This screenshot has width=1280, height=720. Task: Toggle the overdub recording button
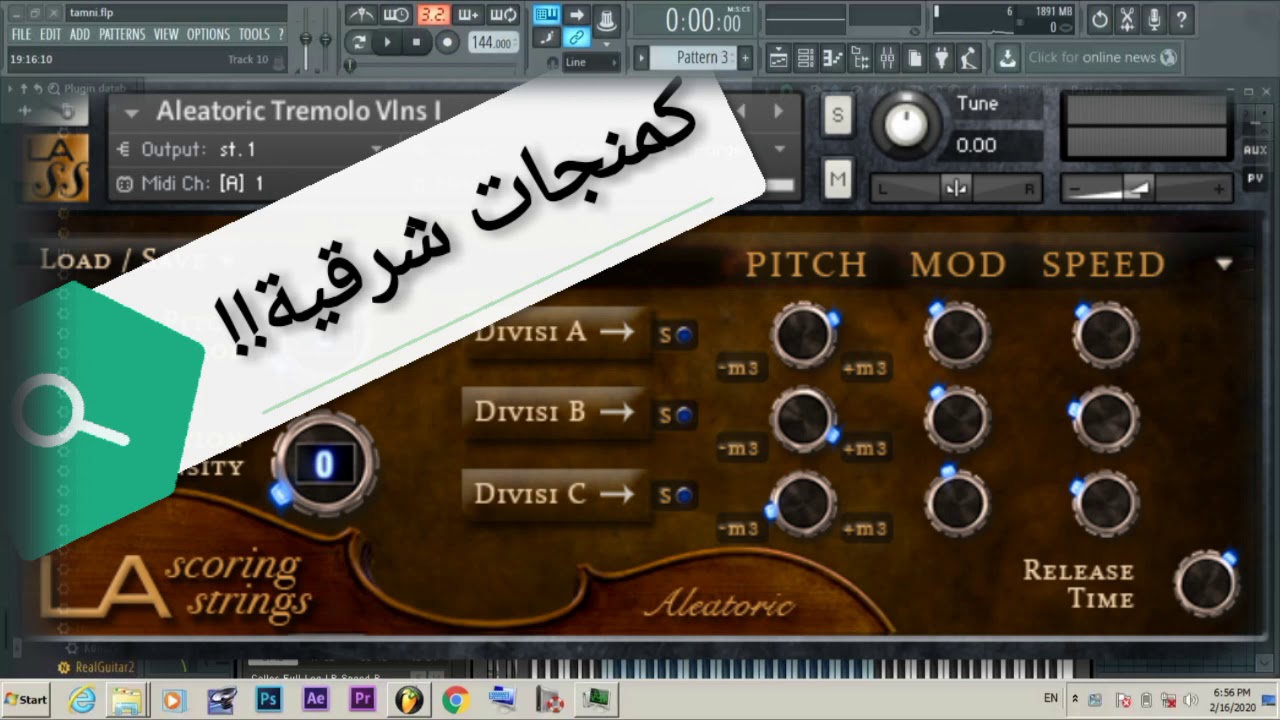pyautogui.click(x=468, y=15)
